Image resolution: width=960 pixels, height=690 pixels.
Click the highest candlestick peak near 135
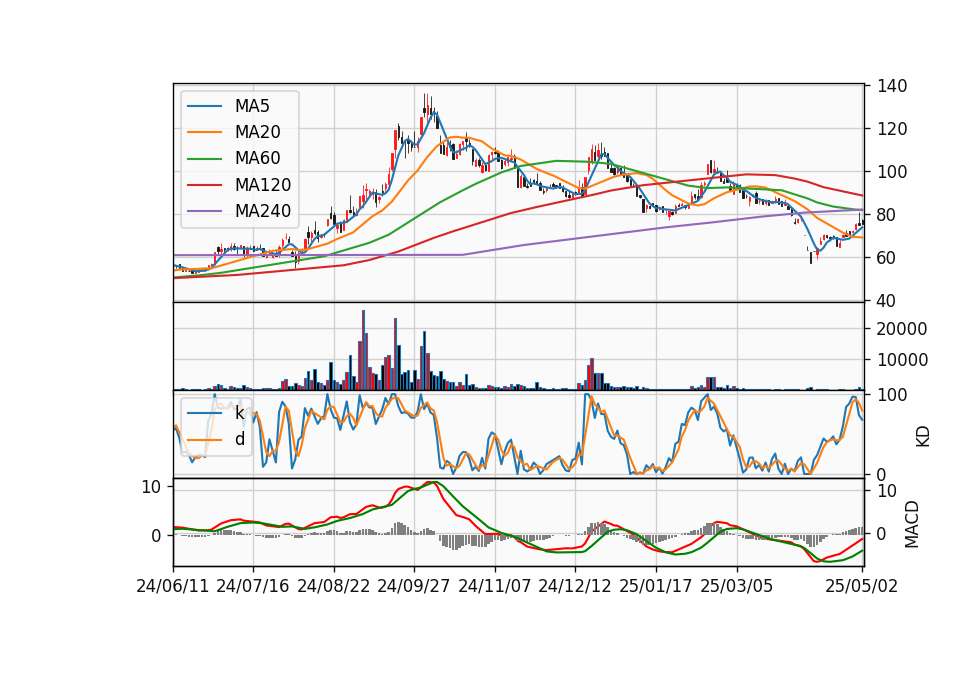click(x=426, y=105)
